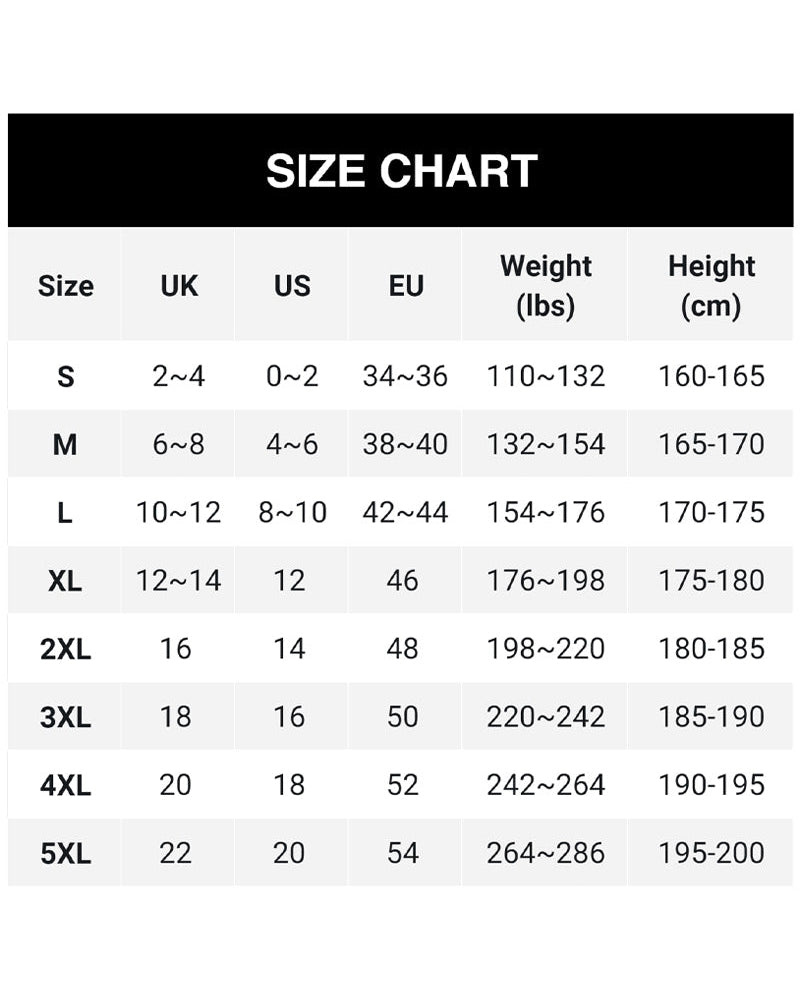The width and height of the screenshot is (800, 1000).
Task: Click the EU 54 cell
Action: coord(403,854)
